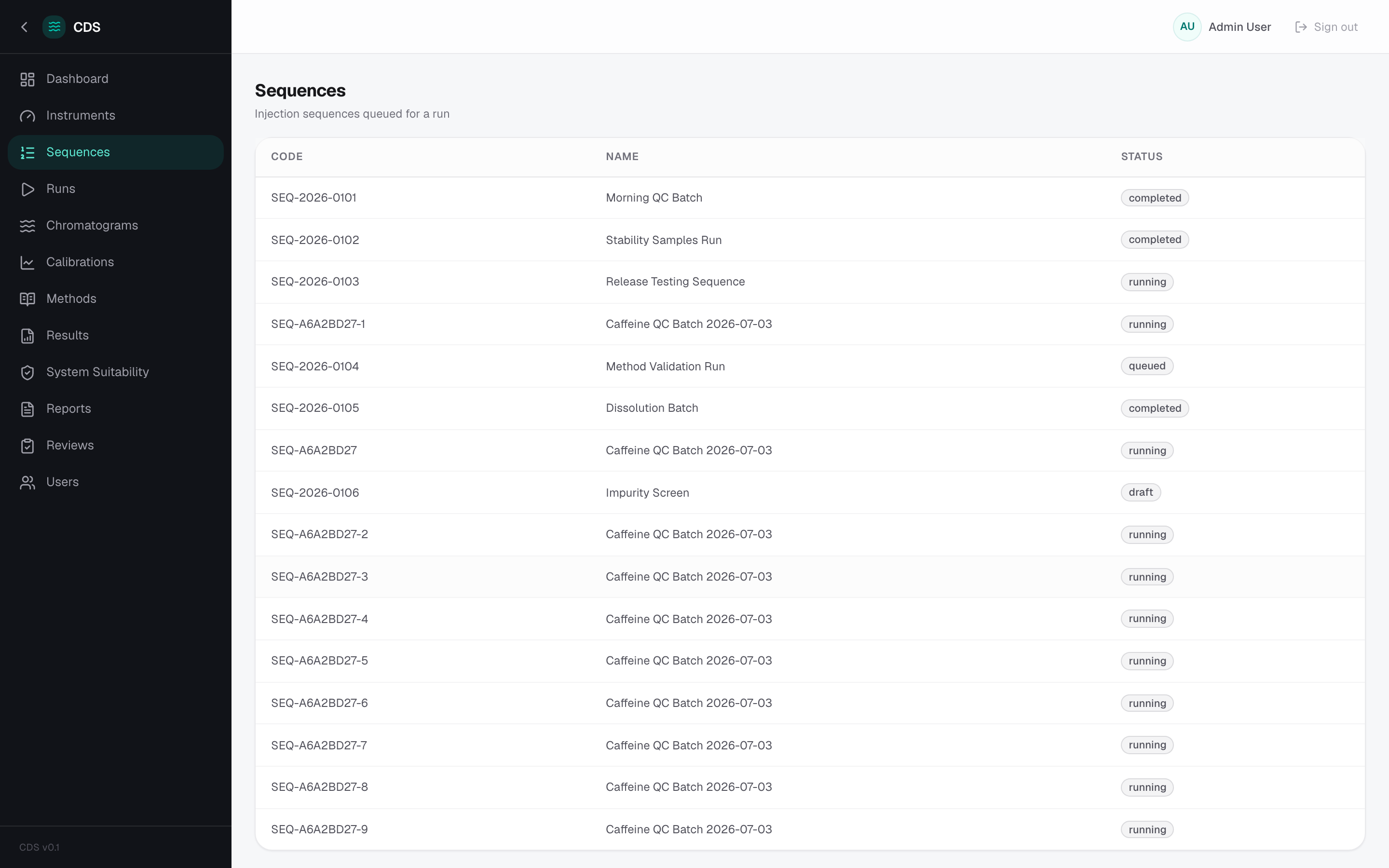Click the sign out arrow icon
The image size is (1389, 868).
coord(1301,27)
